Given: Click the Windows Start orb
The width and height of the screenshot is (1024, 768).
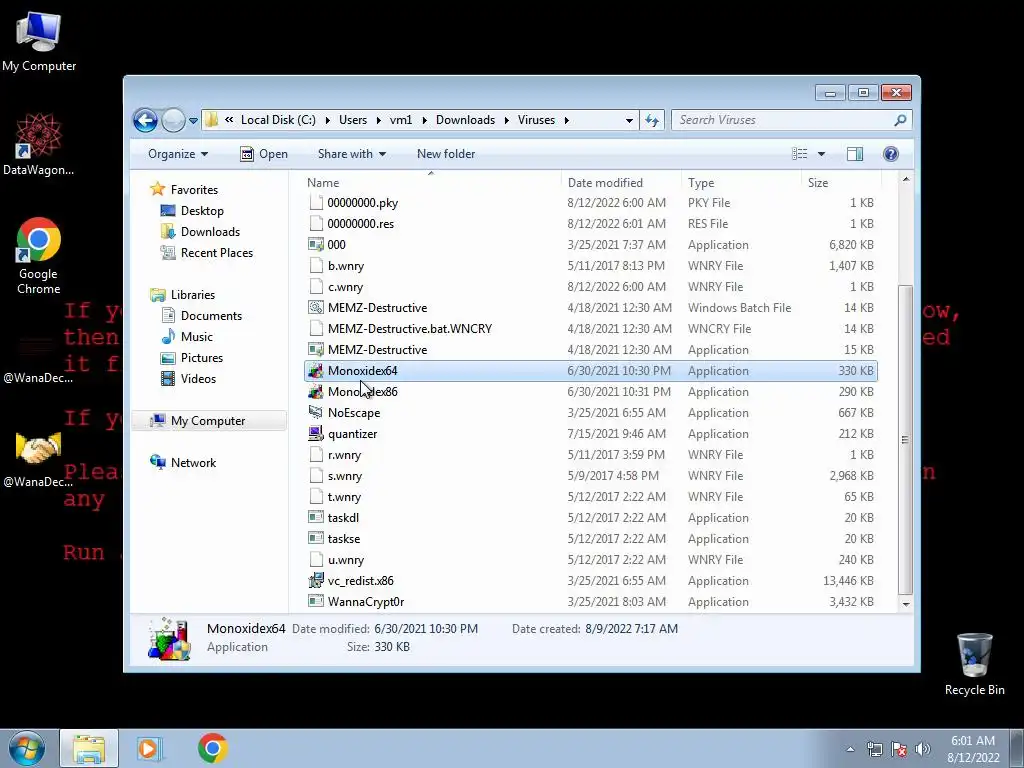Looking at the screenshot, I should click(x=27, y=748).
